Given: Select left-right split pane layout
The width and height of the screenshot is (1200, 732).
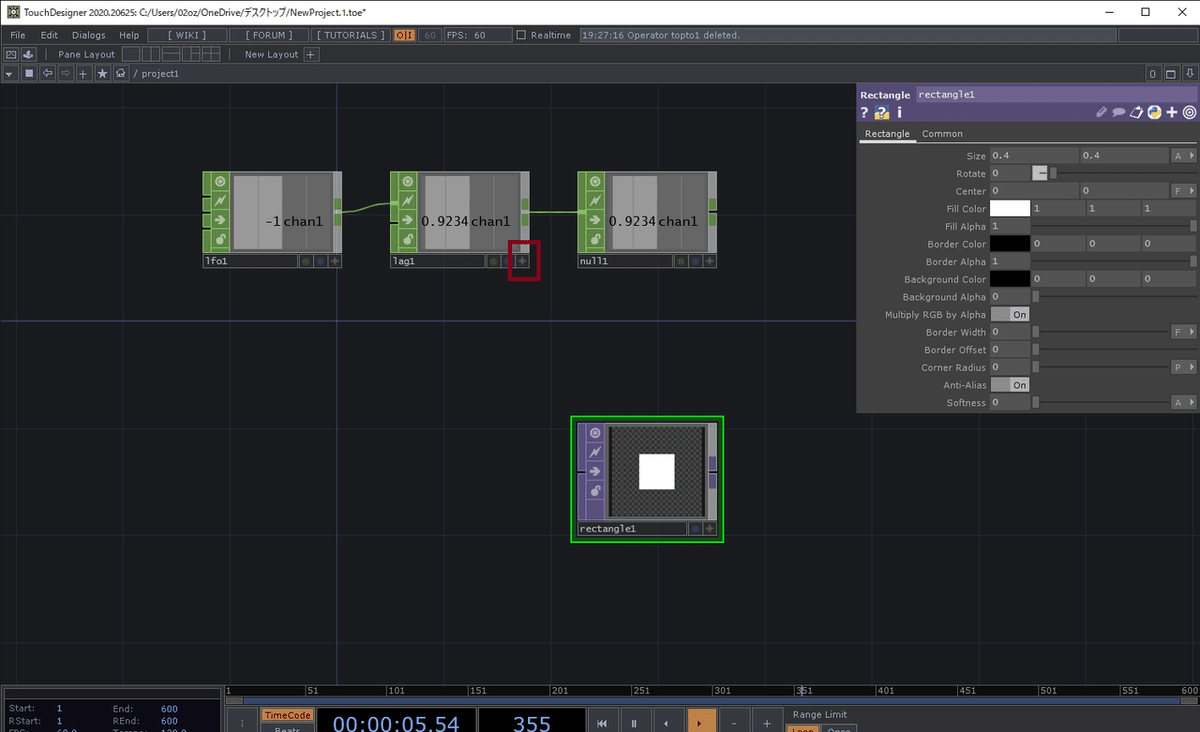Looking at the screenshot, I should tap(150, 54).
